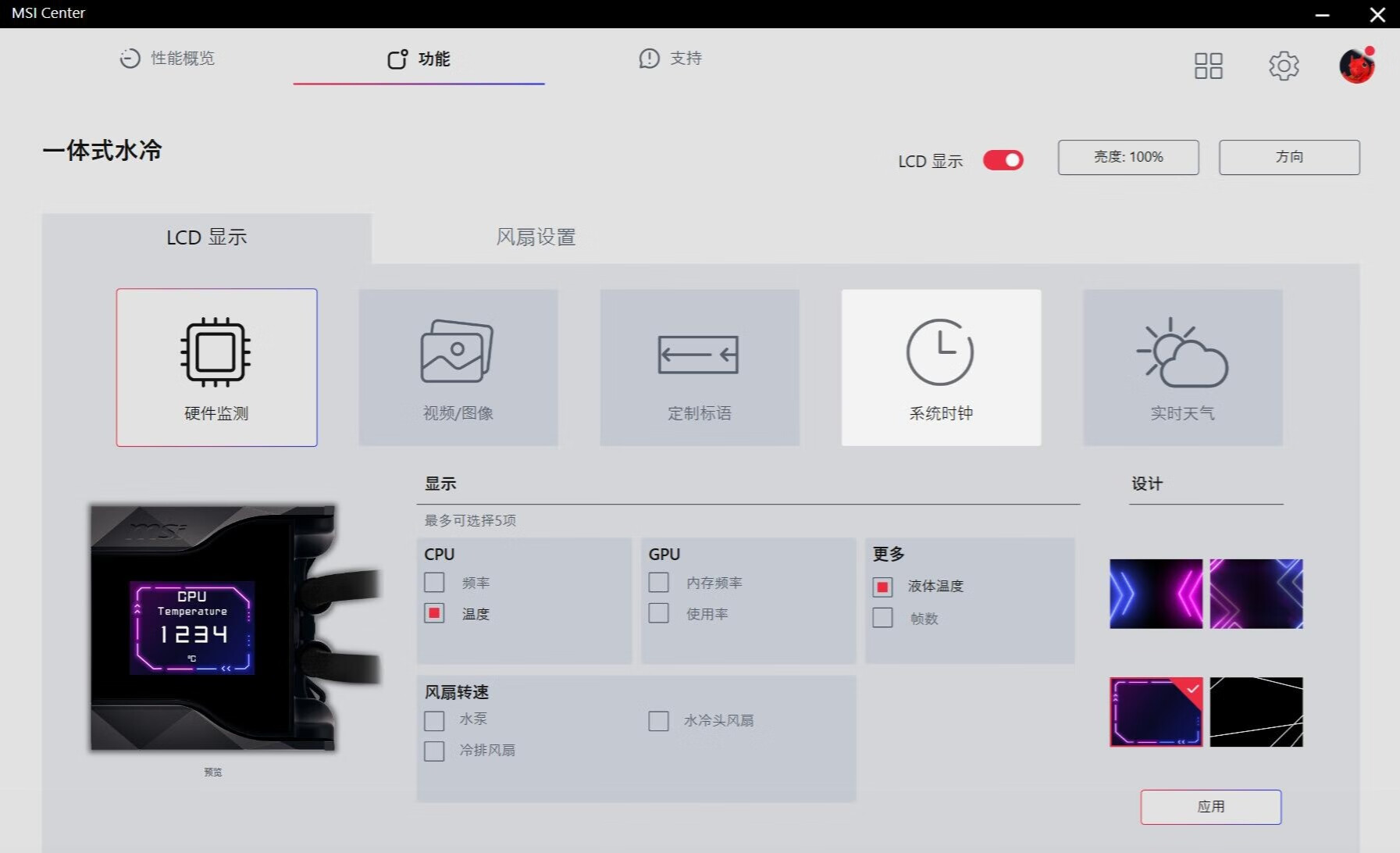Open the 亮度: 100% brightness selector
This screenshot has height=853, width=1400.
(1127, 157)
